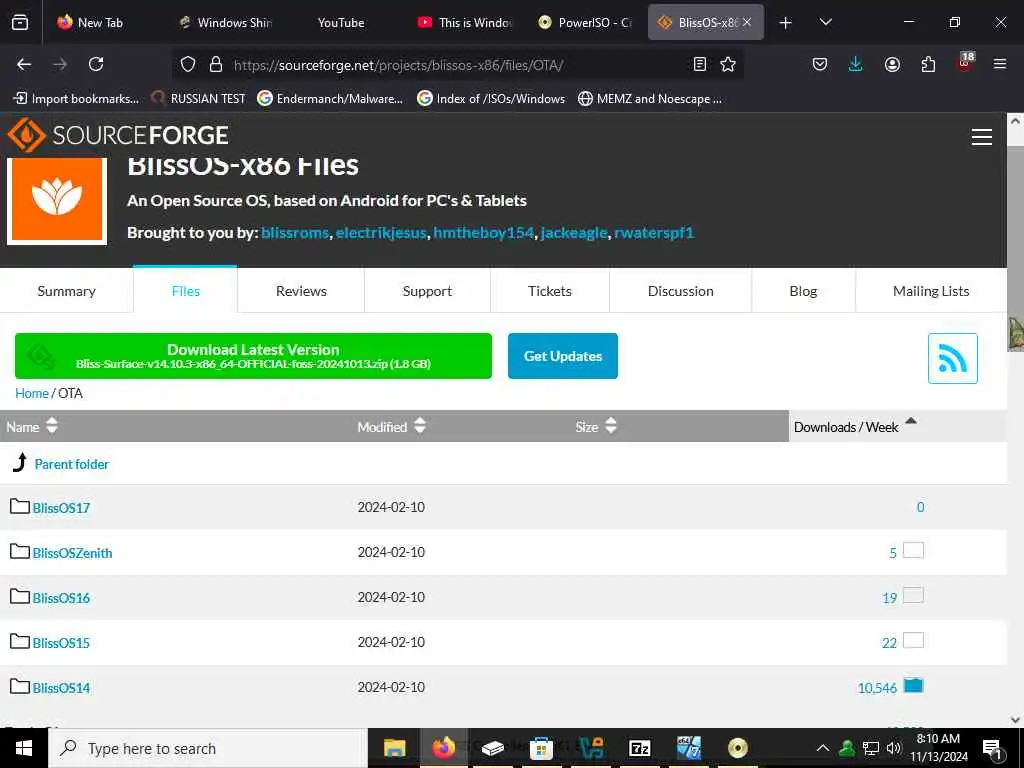Open Firefox application menu
The width and height of the screenshot is (1024, 768).
pos(1000,64)
